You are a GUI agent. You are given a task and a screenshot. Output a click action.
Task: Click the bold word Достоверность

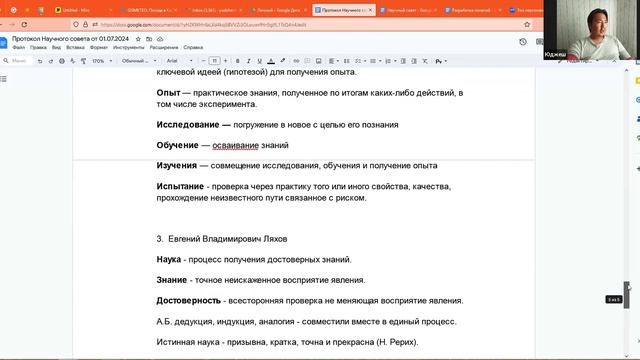tap(189, 301)
